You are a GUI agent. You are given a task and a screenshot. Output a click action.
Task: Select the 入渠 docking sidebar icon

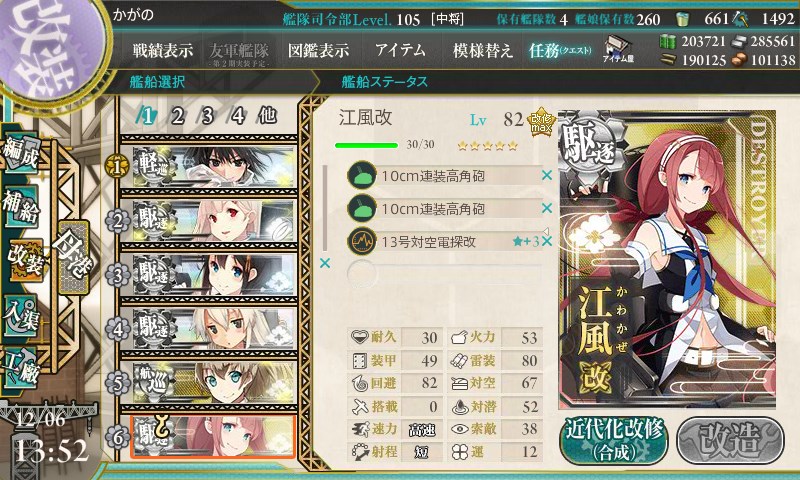click(21, 316)
